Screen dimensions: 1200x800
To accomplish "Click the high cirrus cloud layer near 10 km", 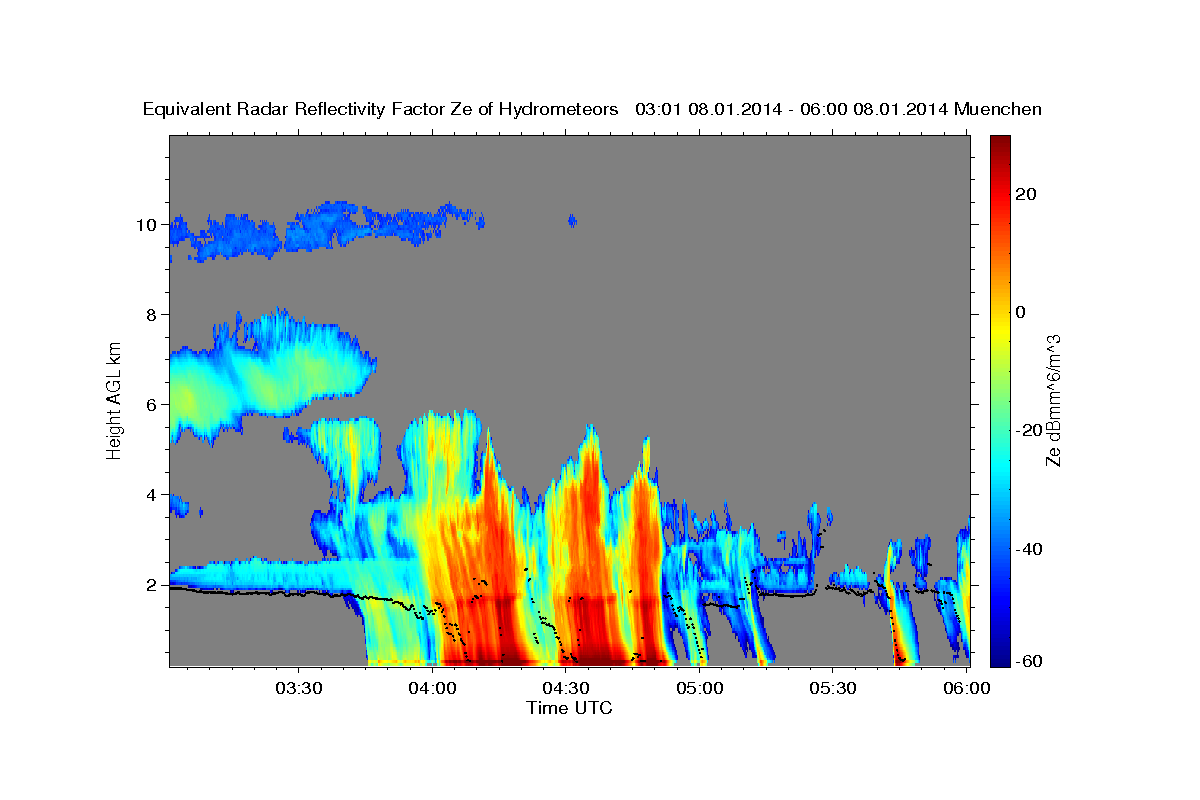I will pyautogui.click(x=325, y=230).
